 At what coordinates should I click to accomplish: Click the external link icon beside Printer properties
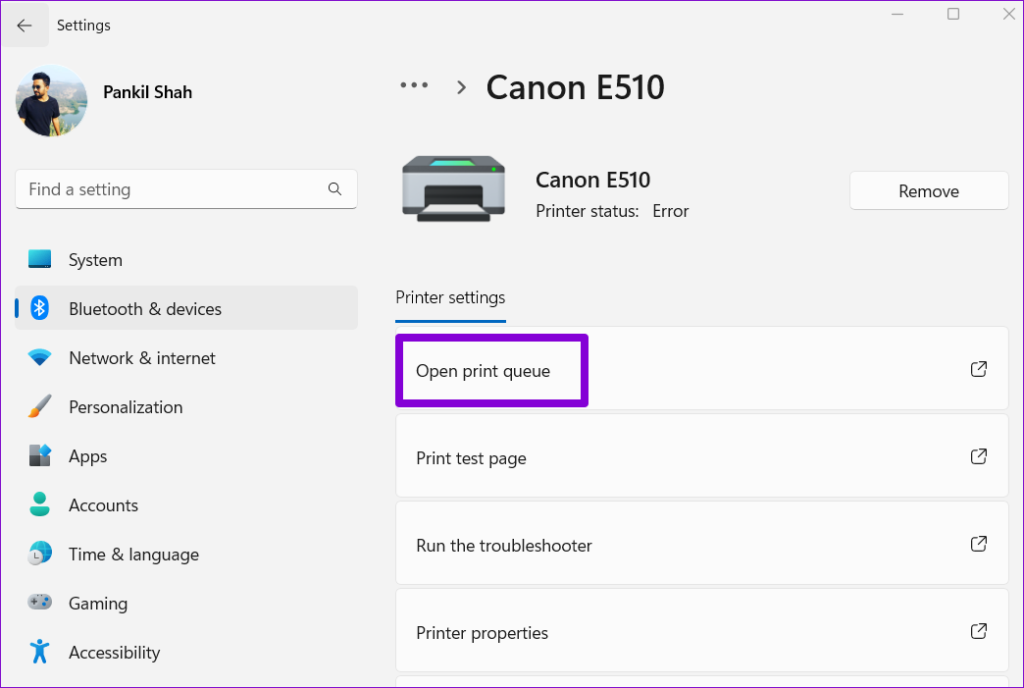point(978,632)
